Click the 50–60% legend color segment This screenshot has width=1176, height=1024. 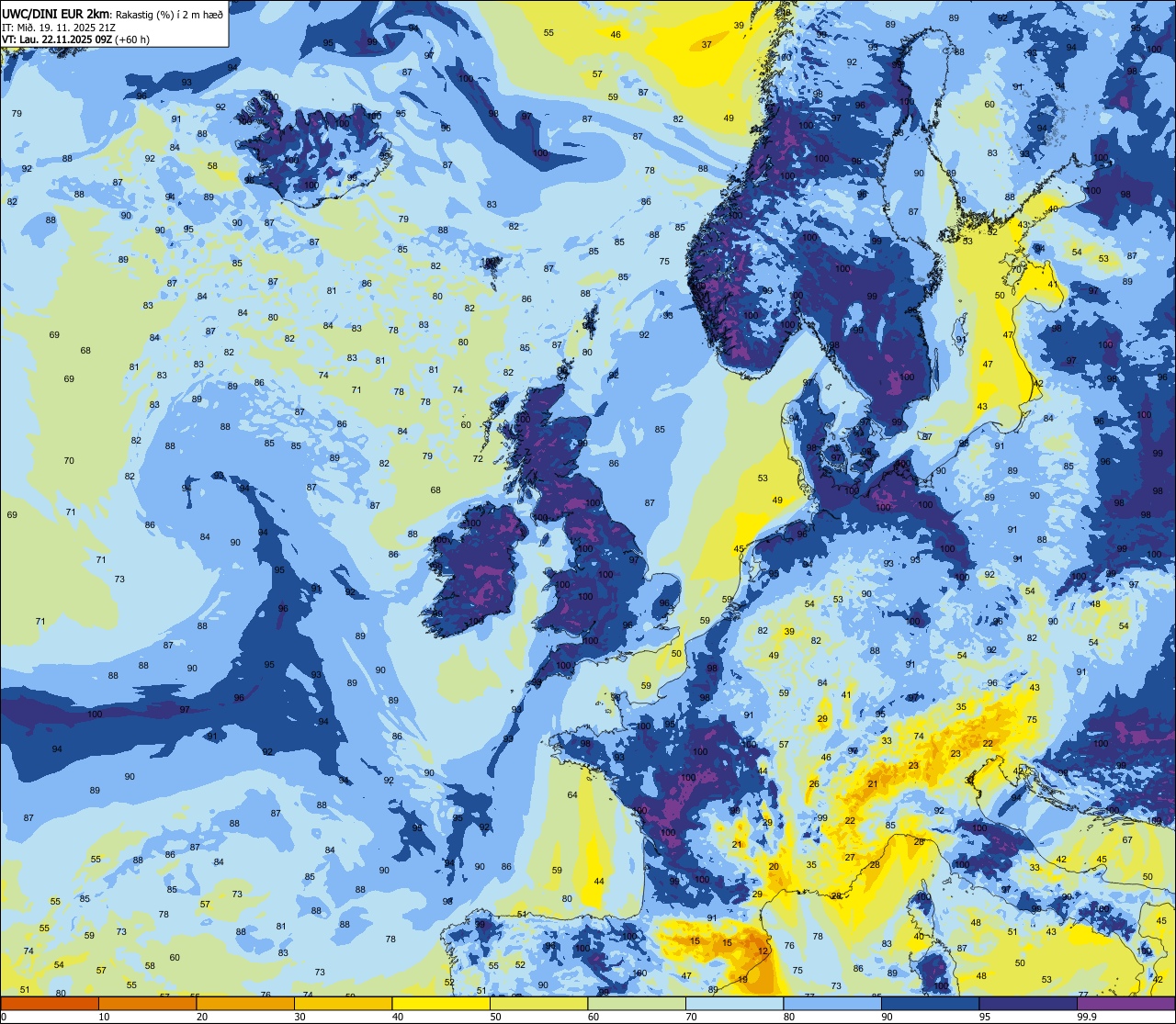(538, 1003)
